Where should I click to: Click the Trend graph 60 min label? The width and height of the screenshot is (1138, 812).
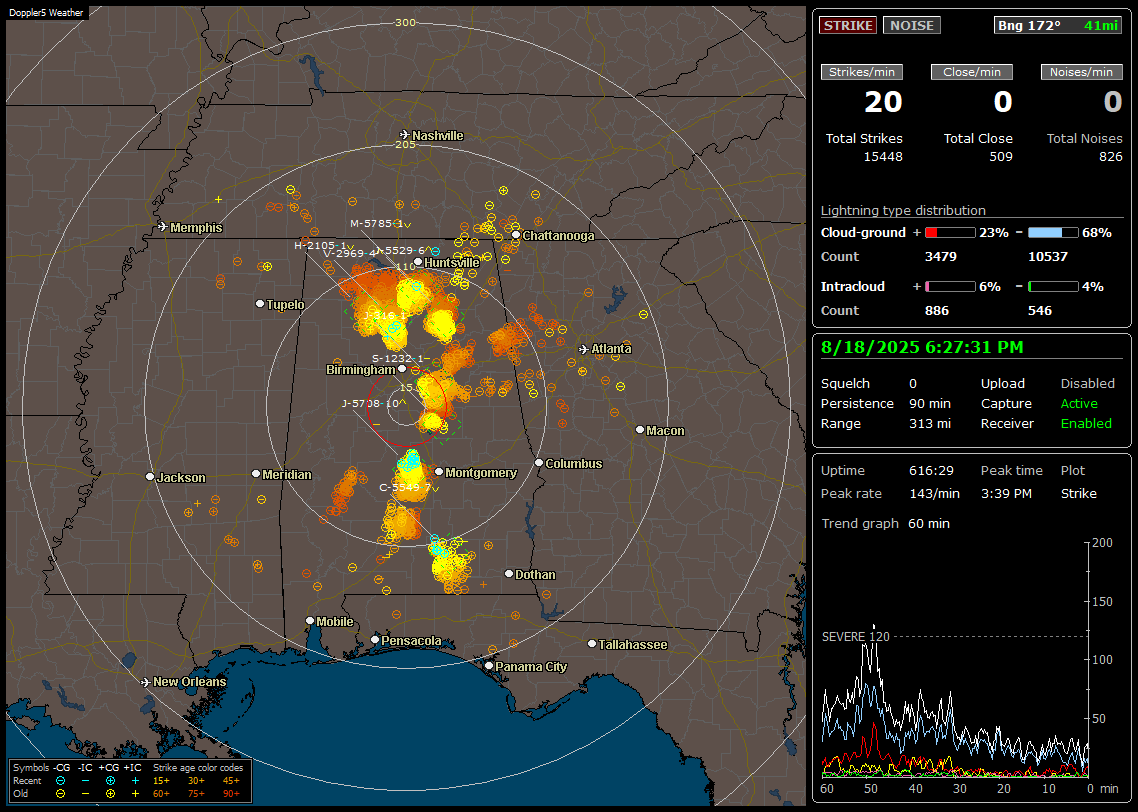coord(885,524)
